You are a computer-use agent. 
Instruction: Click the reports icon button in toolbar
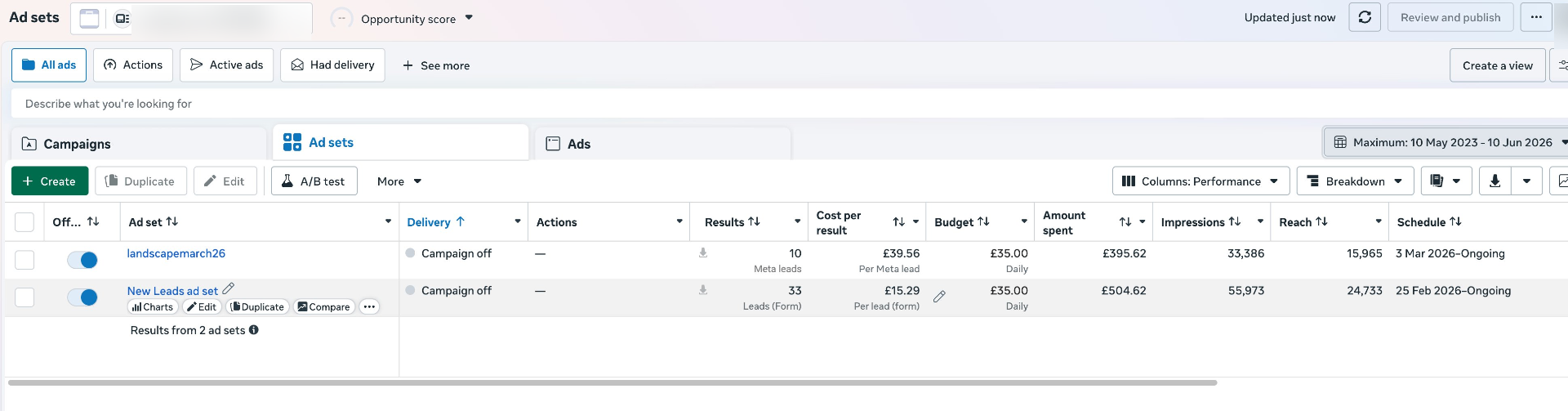coord(1446,181)
